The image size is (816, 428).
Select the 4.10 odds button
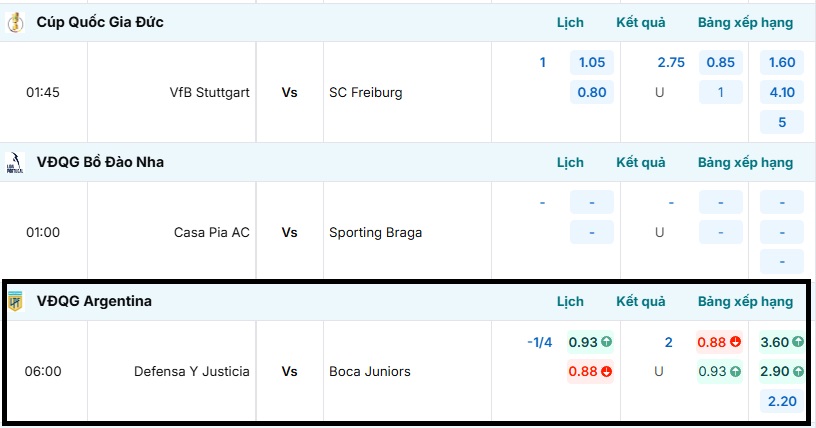(782, 92)
